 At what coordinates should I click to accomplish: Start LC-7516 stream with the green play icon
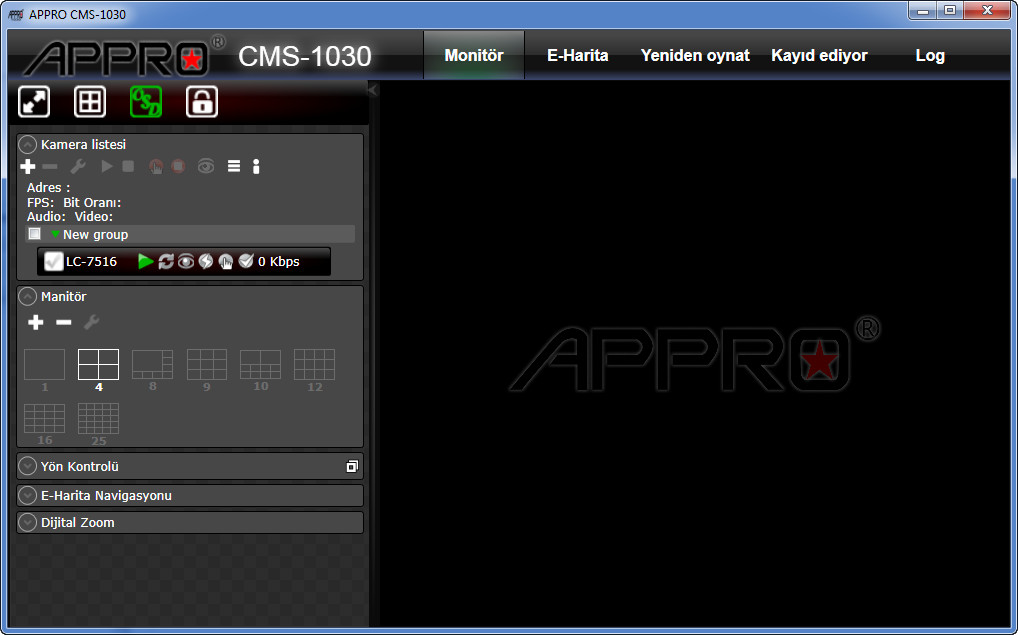[145, 262]
